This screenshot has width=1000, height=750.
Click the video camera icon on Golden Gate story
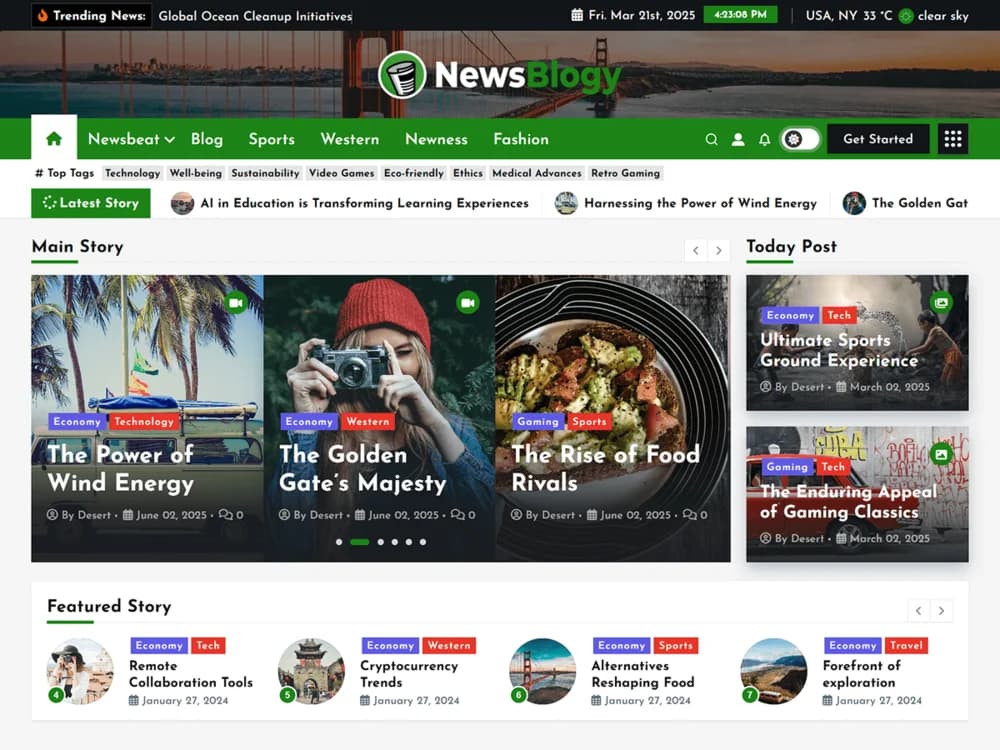[466, 303]
